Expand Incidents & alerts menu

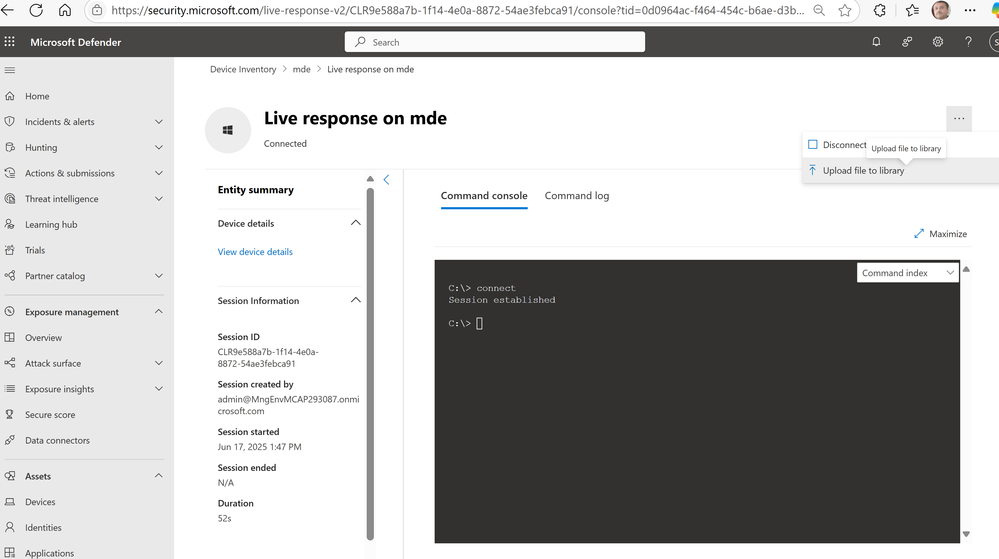click(159, 122)
